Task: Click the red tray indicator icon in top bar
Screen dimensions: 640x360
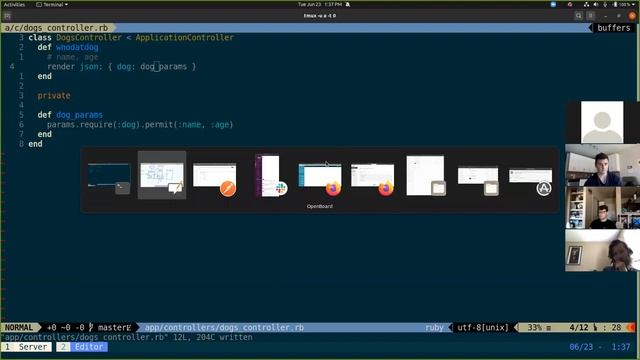Action: (570, 4)
